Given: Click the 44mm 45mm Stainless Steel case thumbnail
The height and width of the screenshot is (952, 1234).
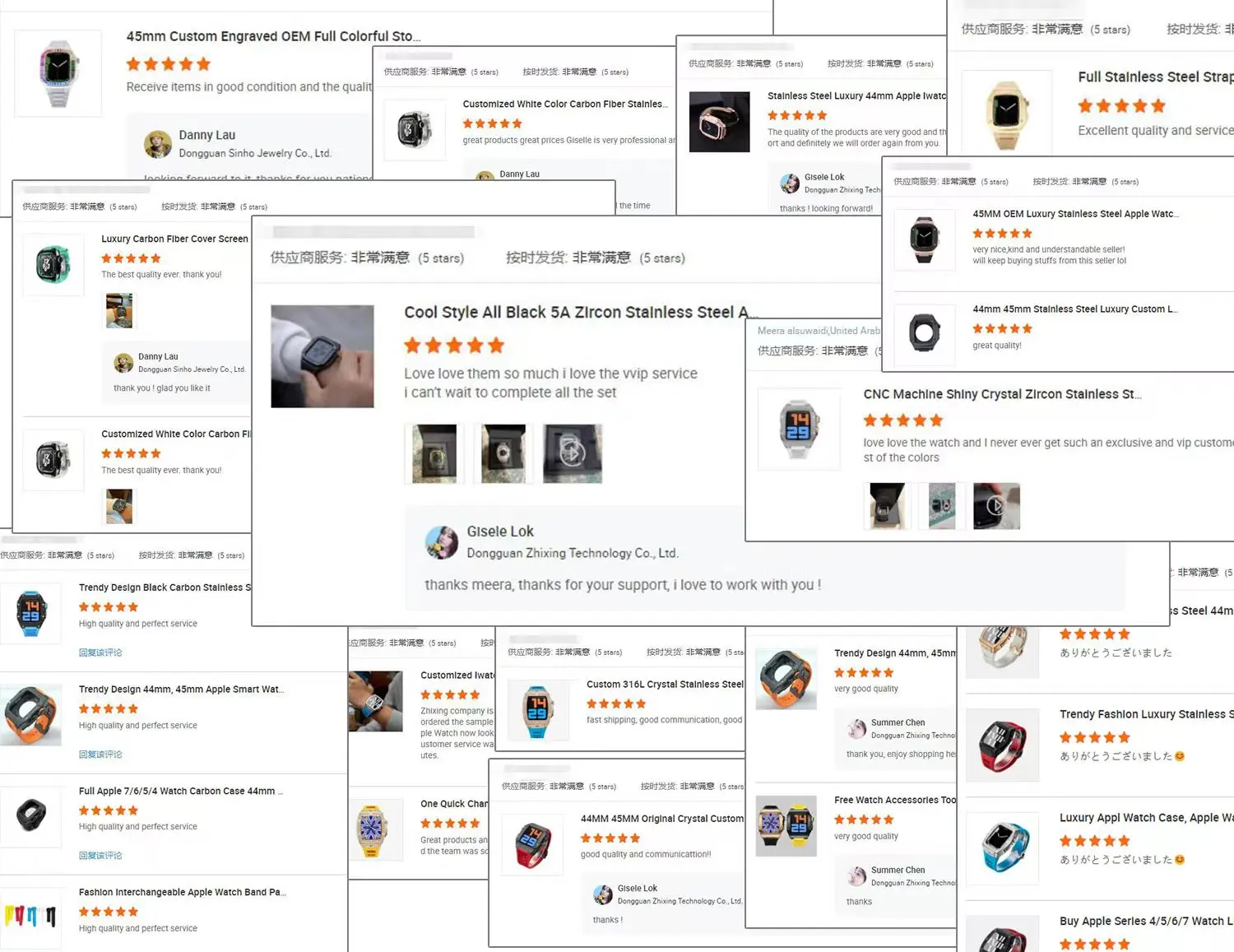Looking at the screenshot, I should [925, 334].
